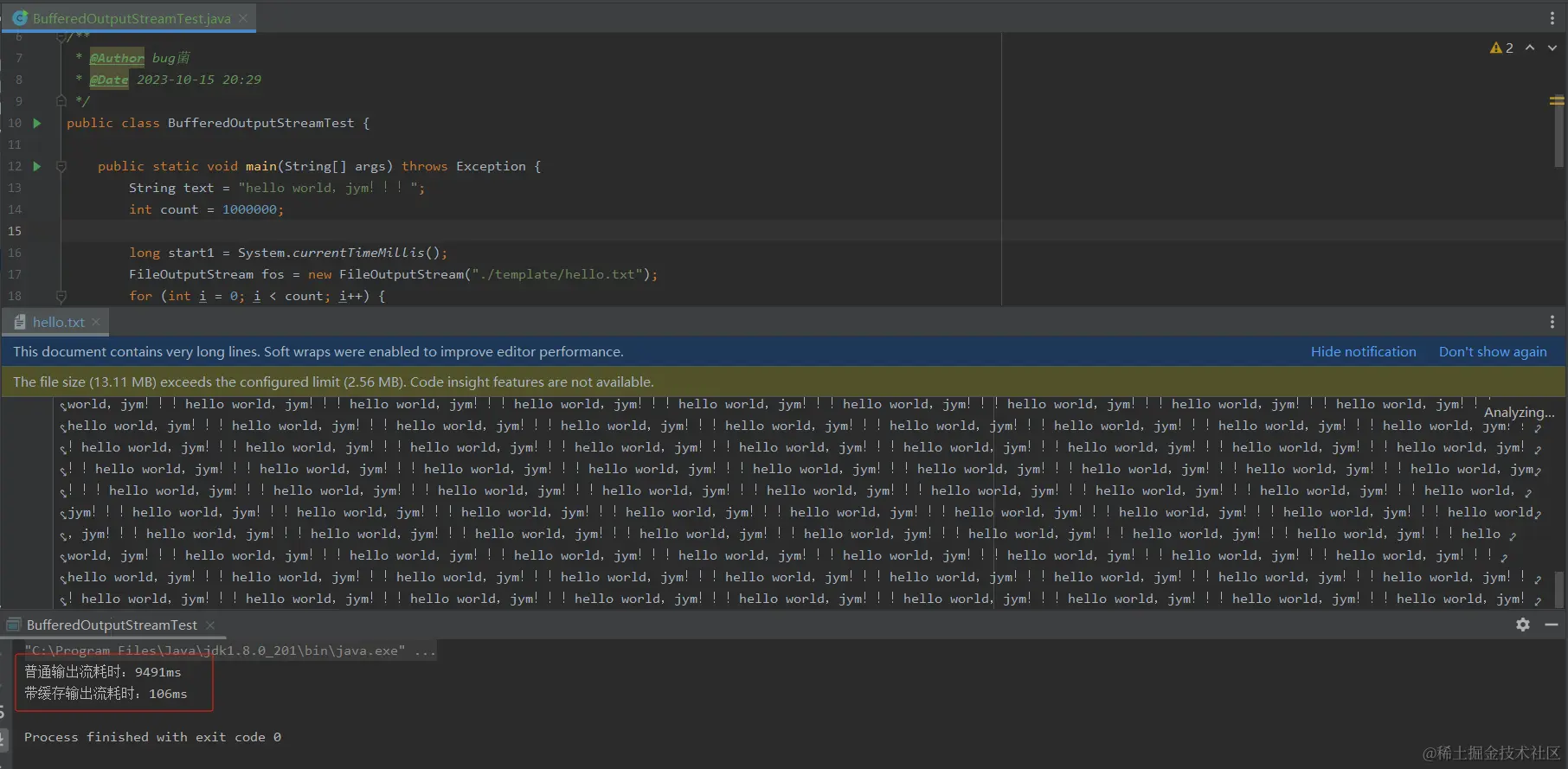Go to next highlighted problem arrow
1568x769 pixels.
tap(1552, 48)
